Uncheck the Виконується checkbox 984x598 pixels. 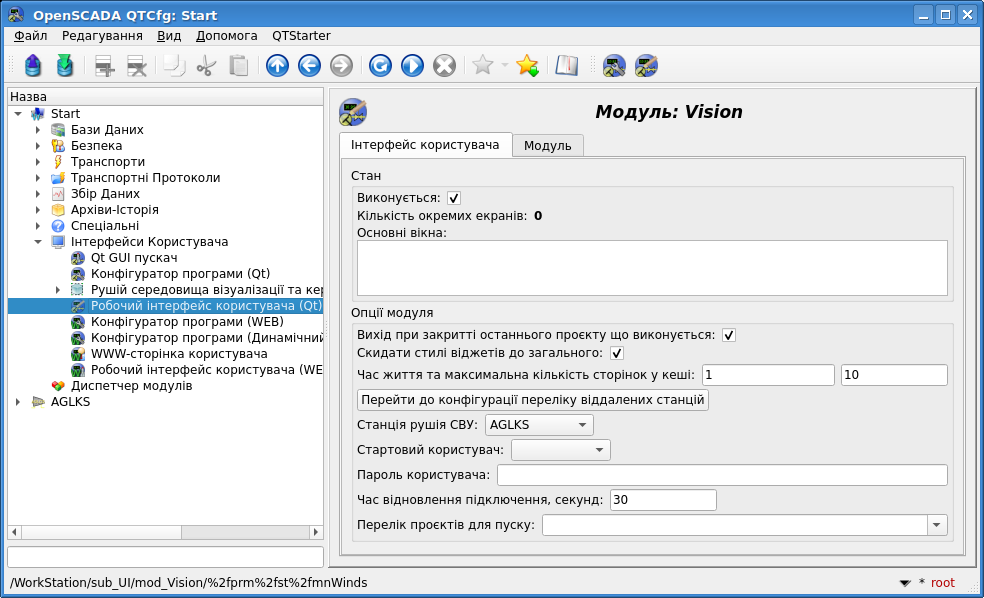pos(454,198)
